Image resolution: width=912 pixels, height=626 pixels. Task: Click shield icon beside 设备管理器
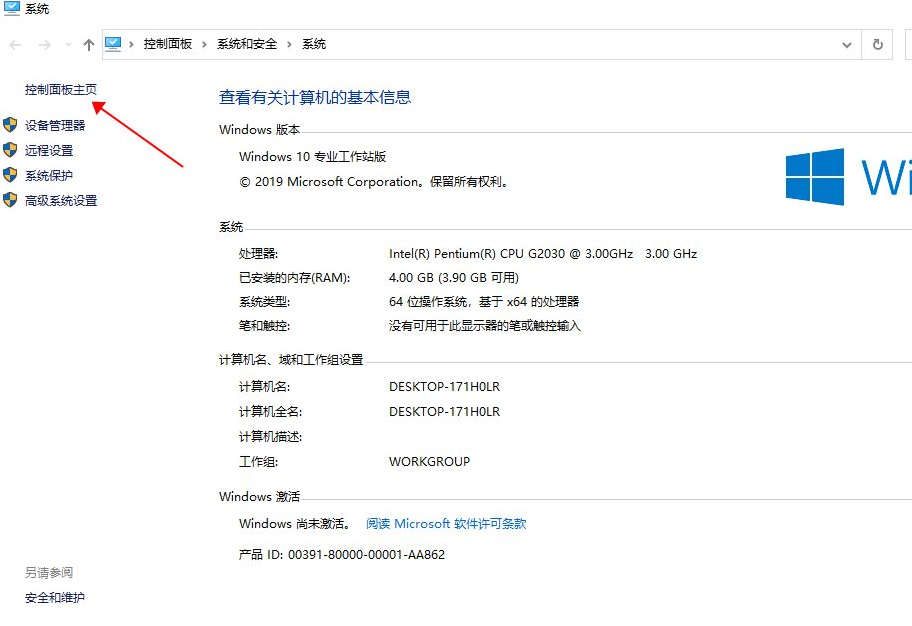(x=10, y=125)
